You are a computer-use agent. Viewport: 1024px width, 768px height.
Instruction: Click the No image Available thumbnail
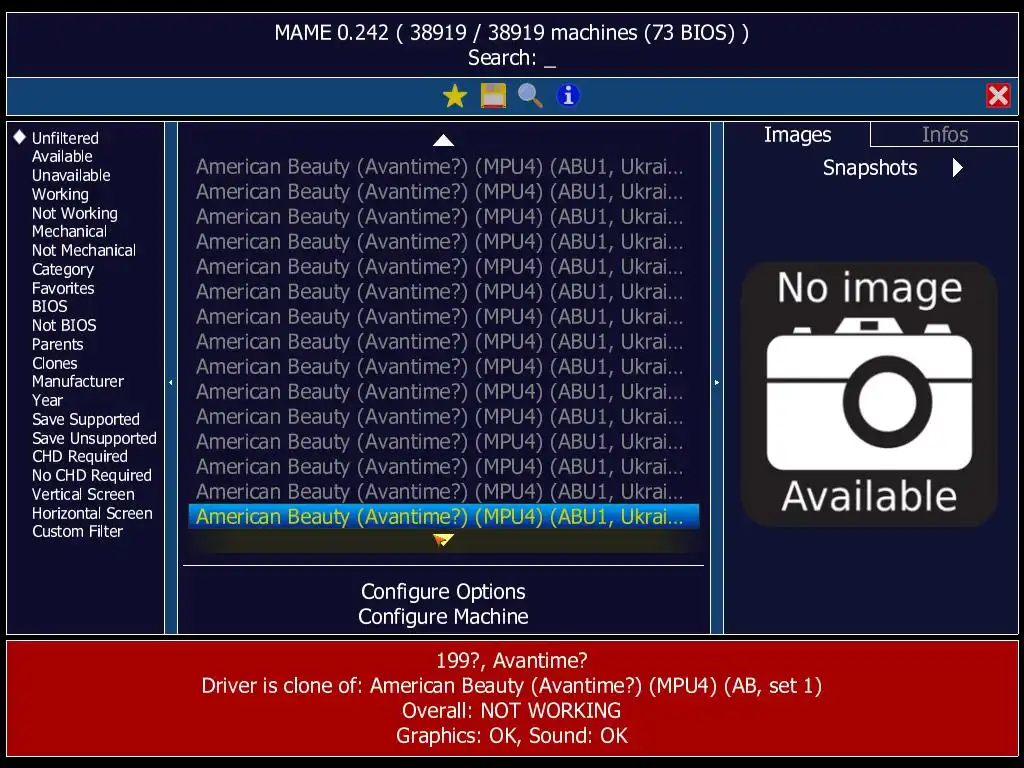tap(869, 394)
